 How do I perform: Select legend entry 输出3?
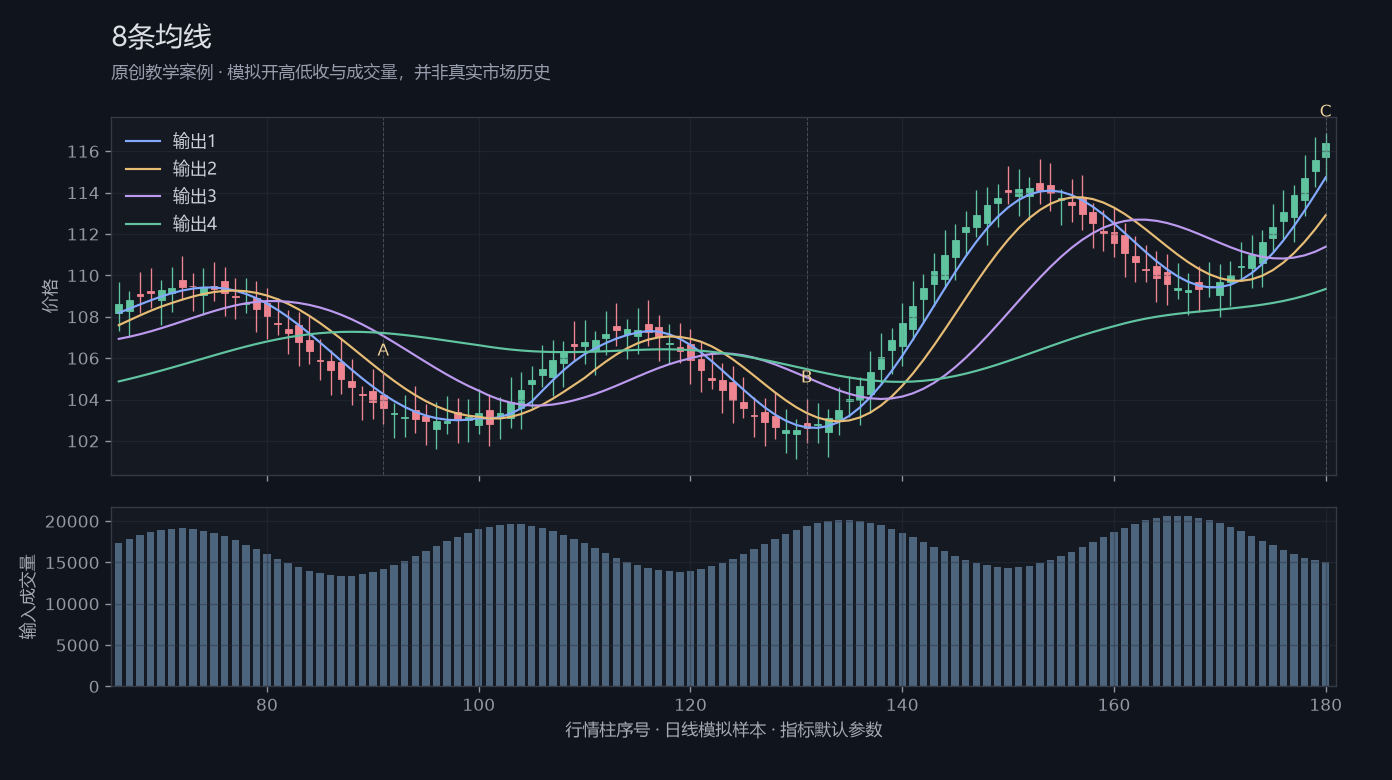tap(194, 196)
